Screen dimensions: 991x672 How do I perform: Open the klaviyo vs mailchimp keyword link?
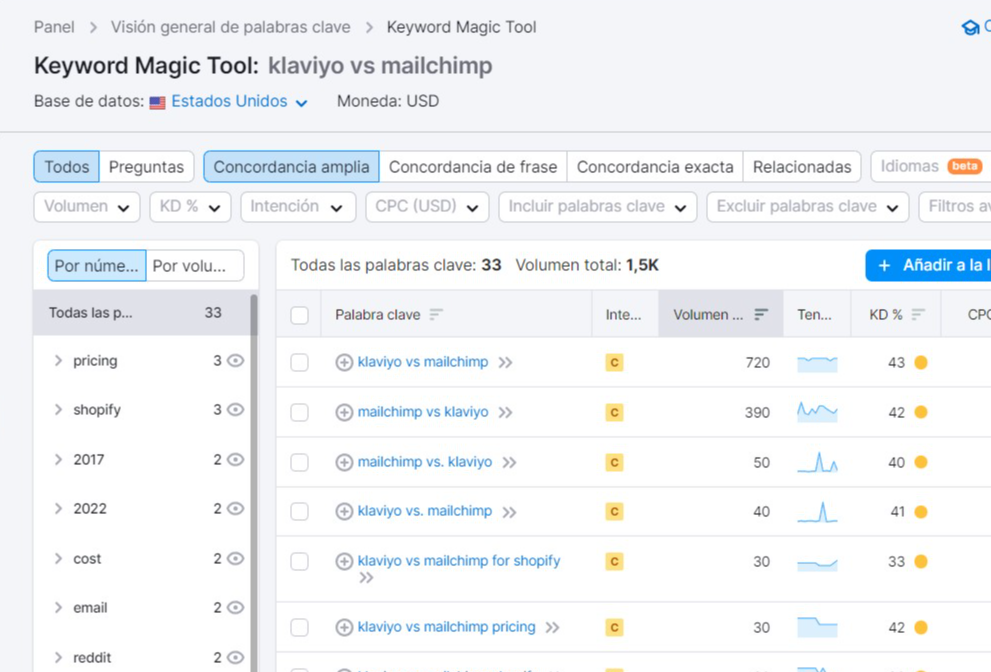(x=423, y=362)
